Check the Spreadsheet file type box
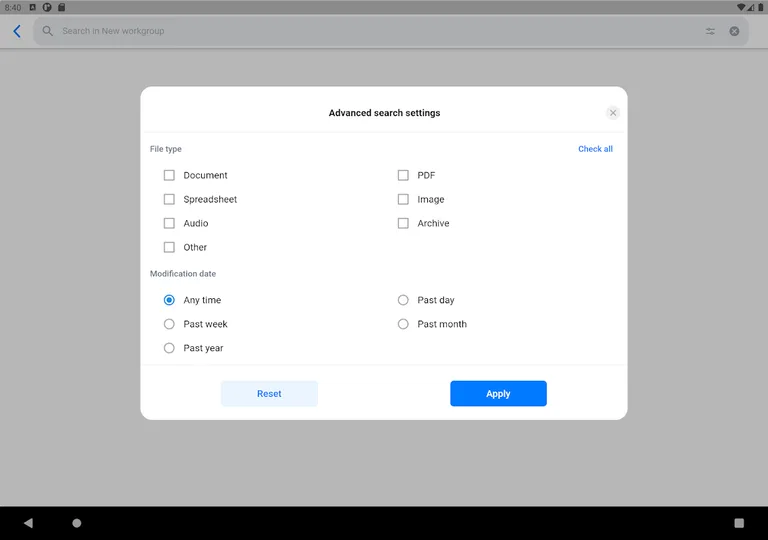 click(169, 199)
